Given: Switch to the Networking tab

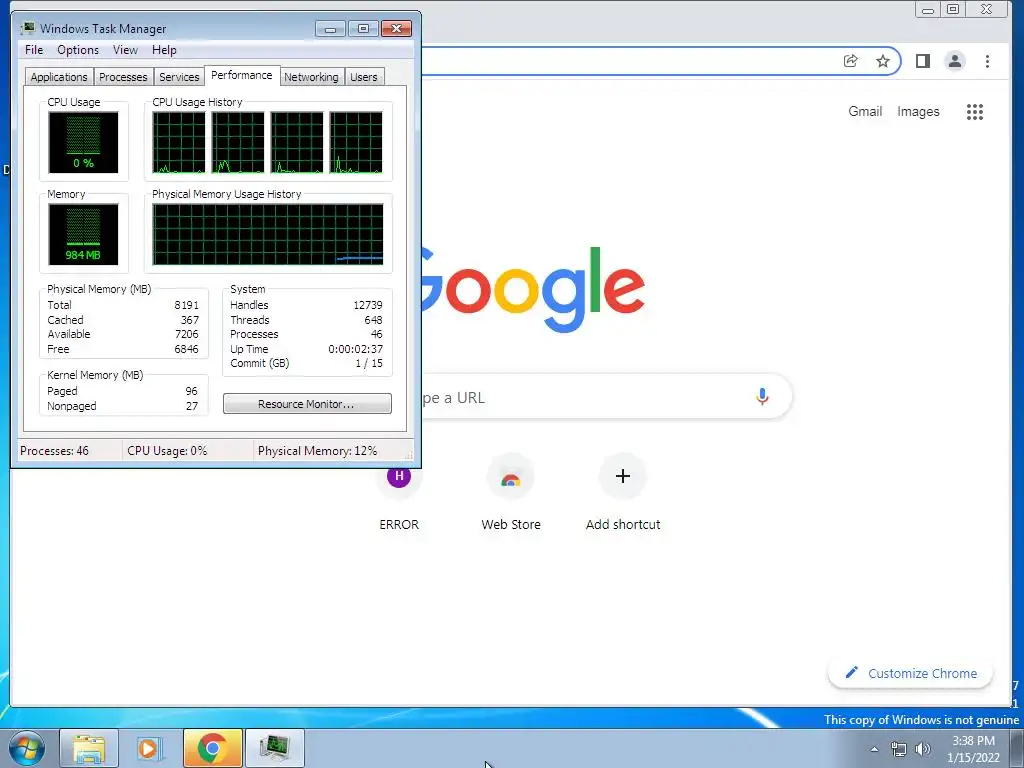Looking at the screenshot, I should (312, 77).
